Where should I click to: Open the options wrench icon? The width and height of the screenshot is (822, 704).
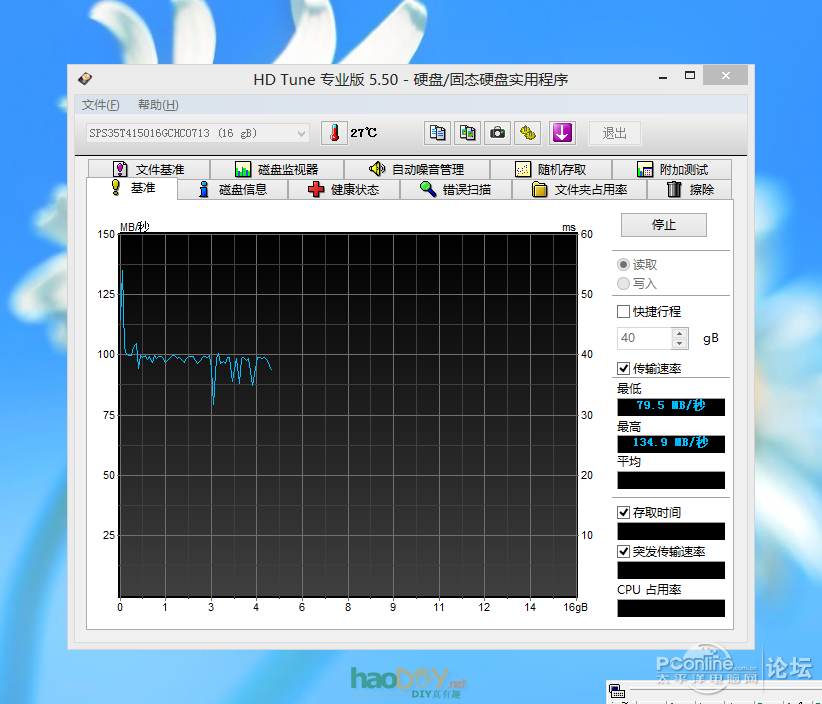(528, 133)
